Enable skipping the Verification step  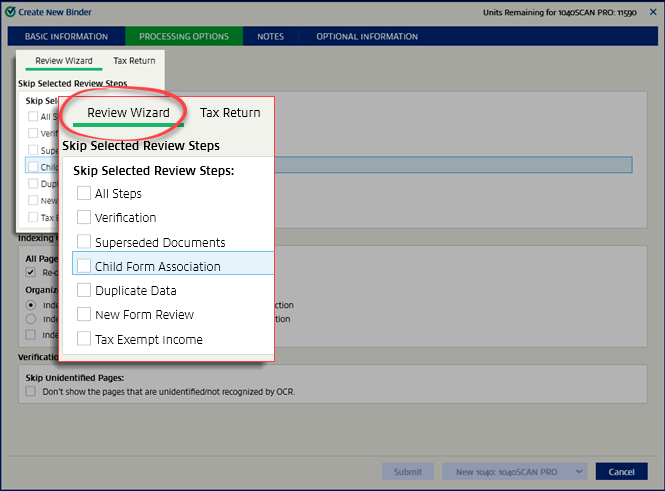click(84, 217)
